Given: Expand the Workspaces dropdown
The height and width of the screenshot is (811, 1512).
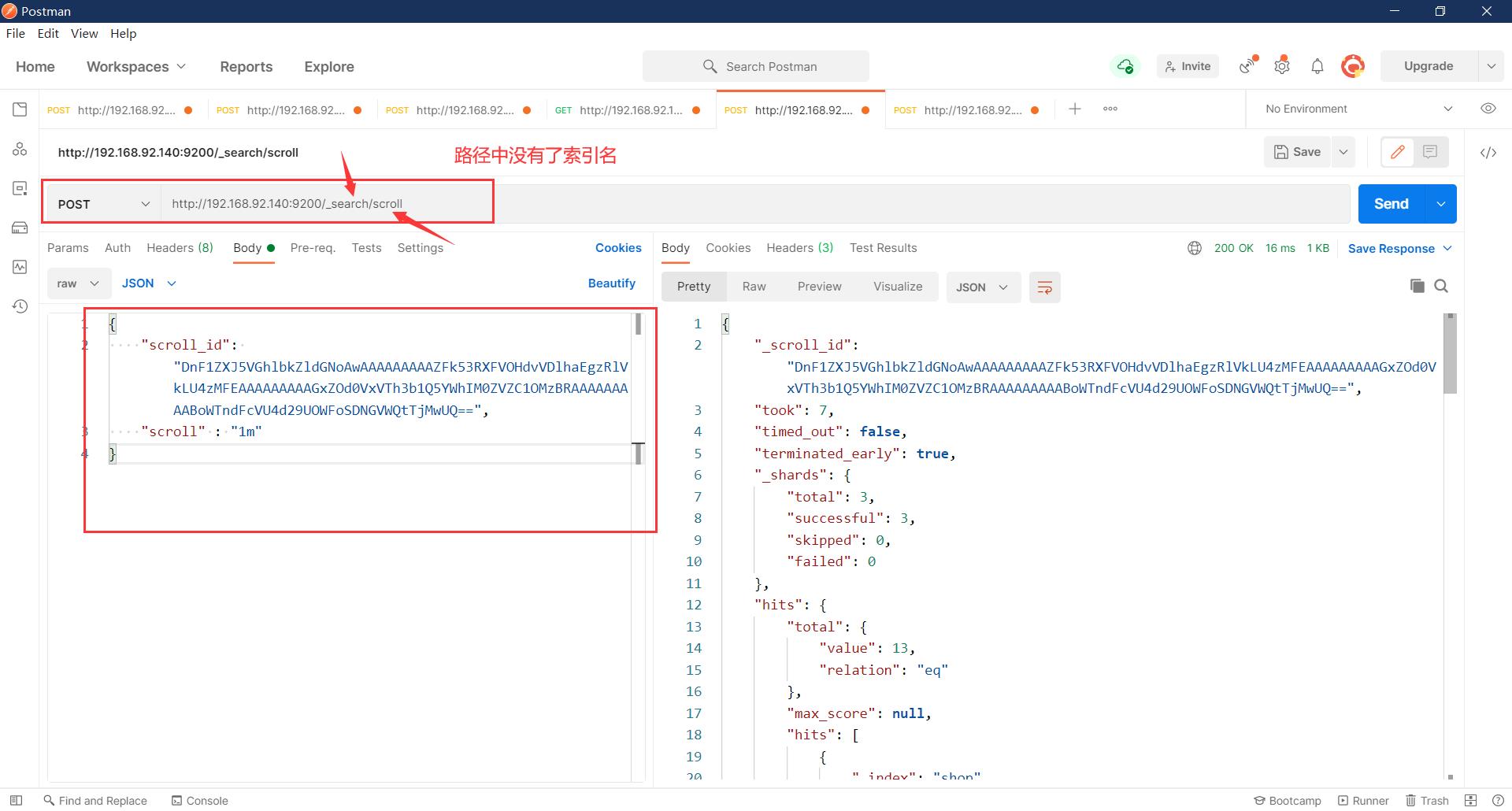Looking at the screenshot, I should point(136,67).
